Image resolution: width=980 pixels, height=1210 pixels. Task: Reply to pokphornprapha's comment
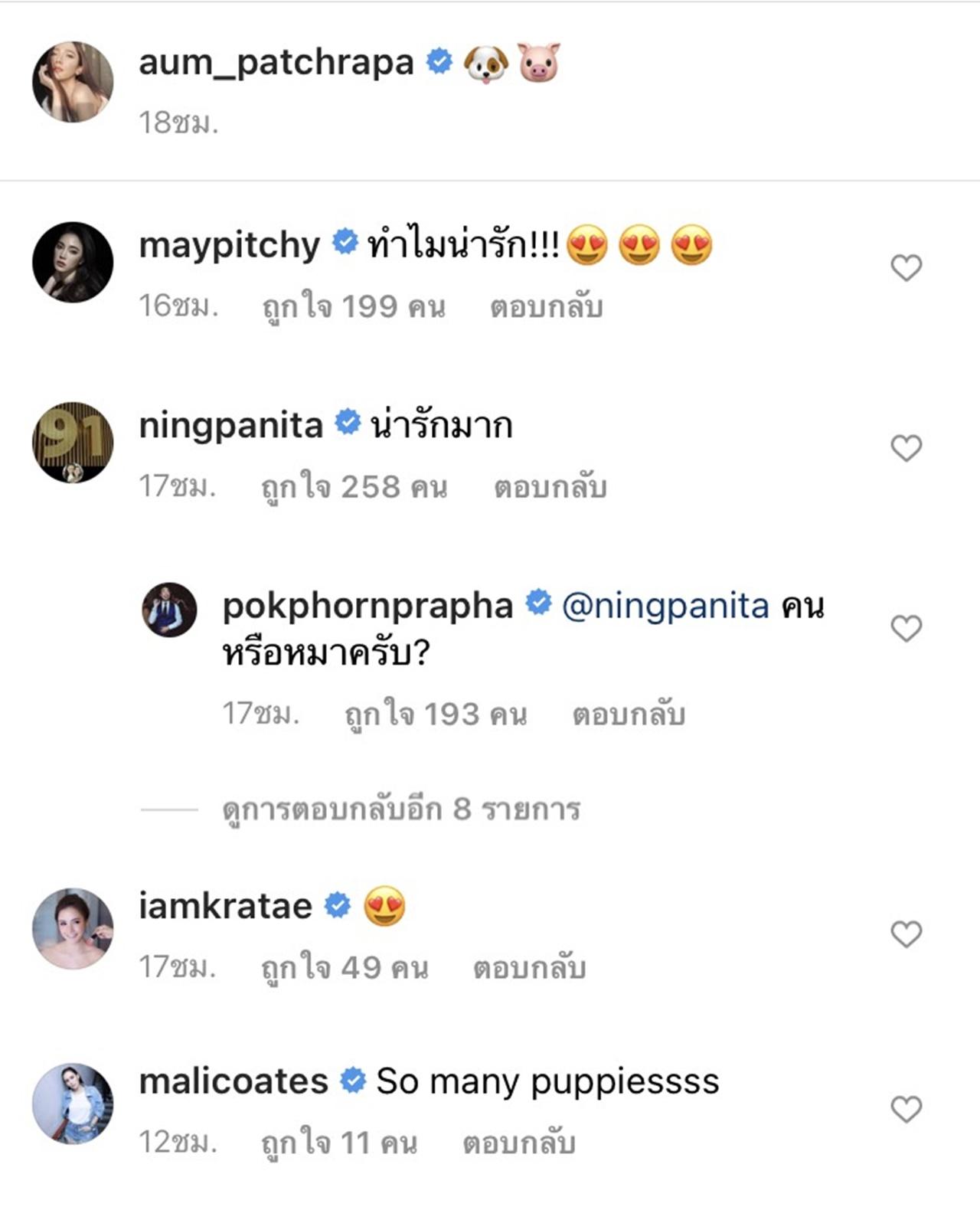(x=628, y=715)
